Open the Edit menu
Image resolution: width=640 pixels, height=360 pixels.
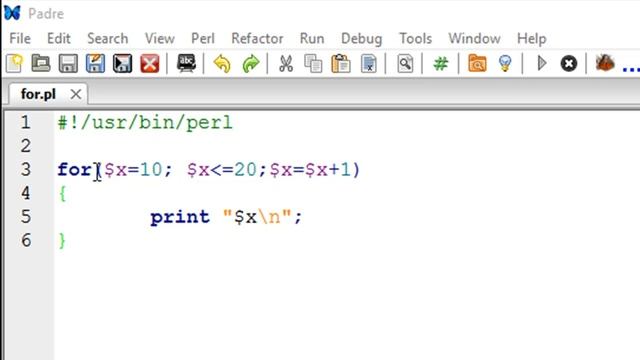(x=59, y=38)
